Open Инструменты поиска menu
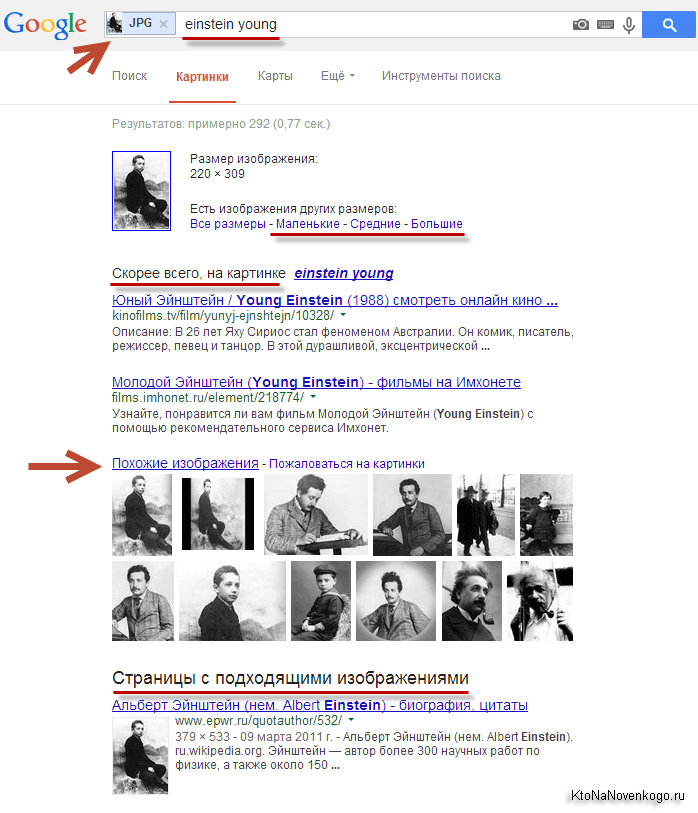Viewport: 698px width, 813px height. (x=441, y=76)
